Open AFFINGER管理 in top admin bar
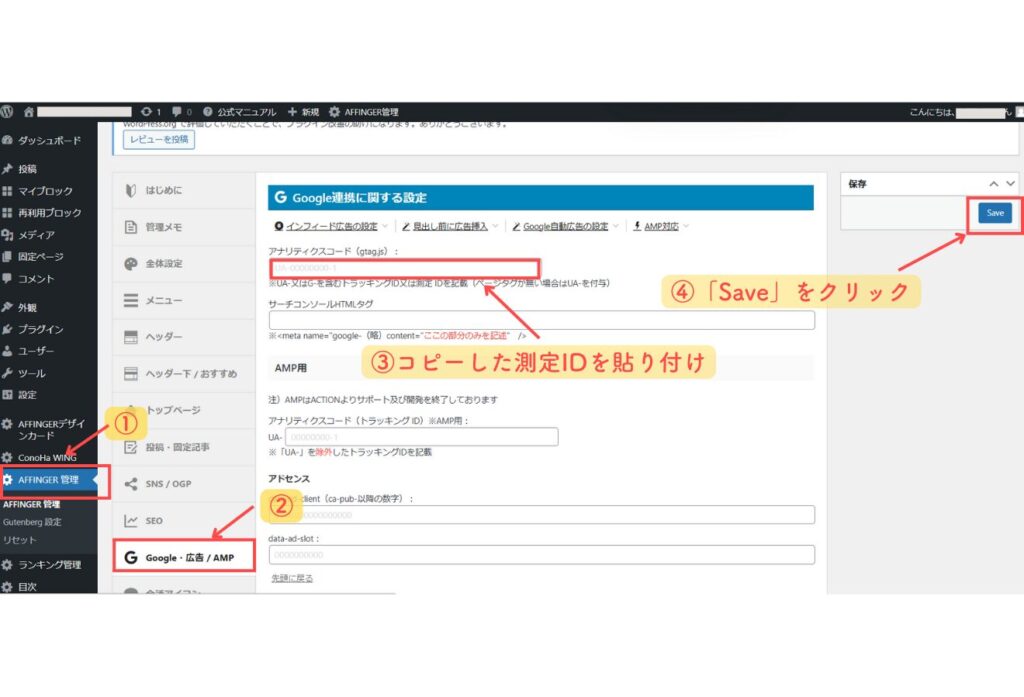This screenshot has height=697, width=1024. click(363, 112)
